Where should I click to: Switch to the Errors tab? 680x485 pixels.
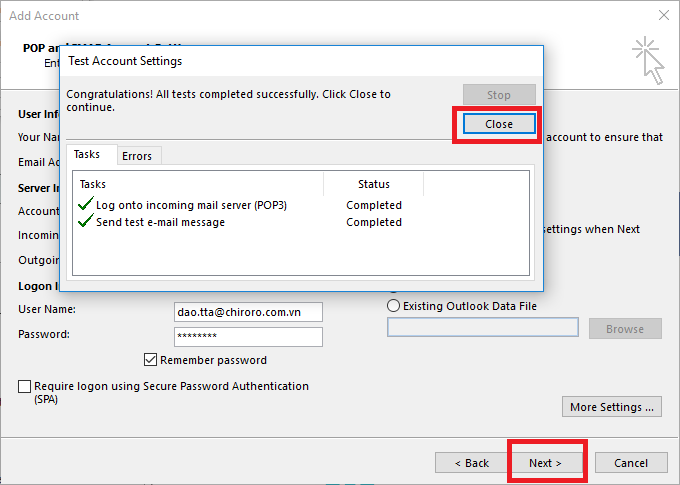(137, 156)
